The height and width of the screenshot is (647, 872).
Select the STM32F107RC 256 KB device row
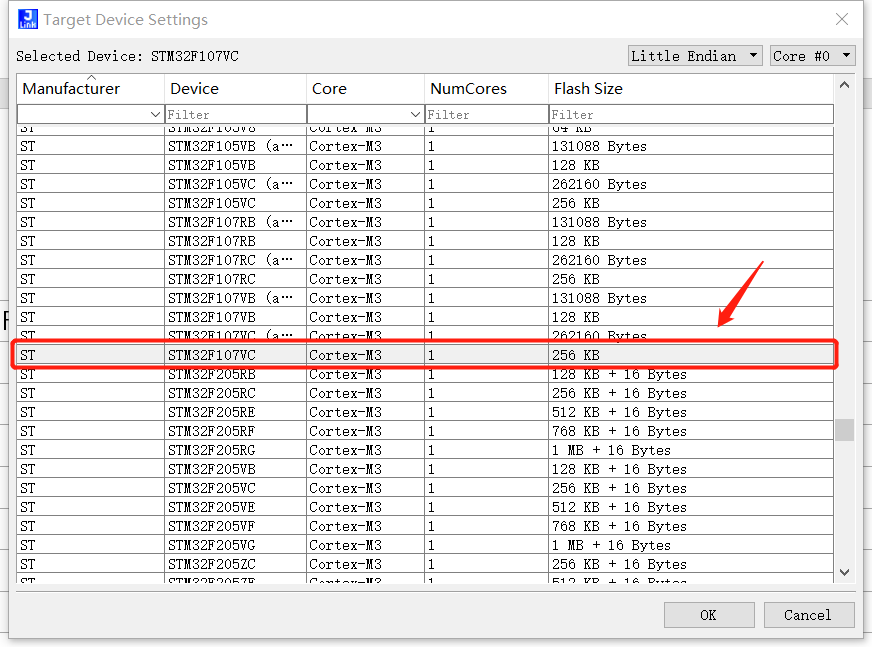click(425, 279)
